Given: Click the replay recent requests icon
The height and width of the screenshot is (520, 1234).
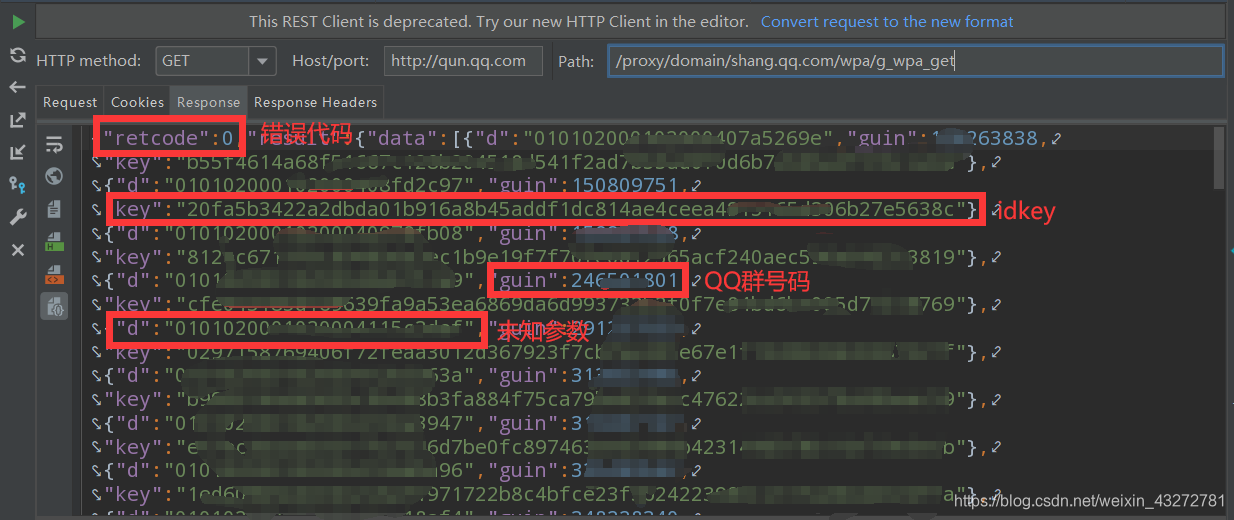Looking at the screenshot, I should (18, 55).
